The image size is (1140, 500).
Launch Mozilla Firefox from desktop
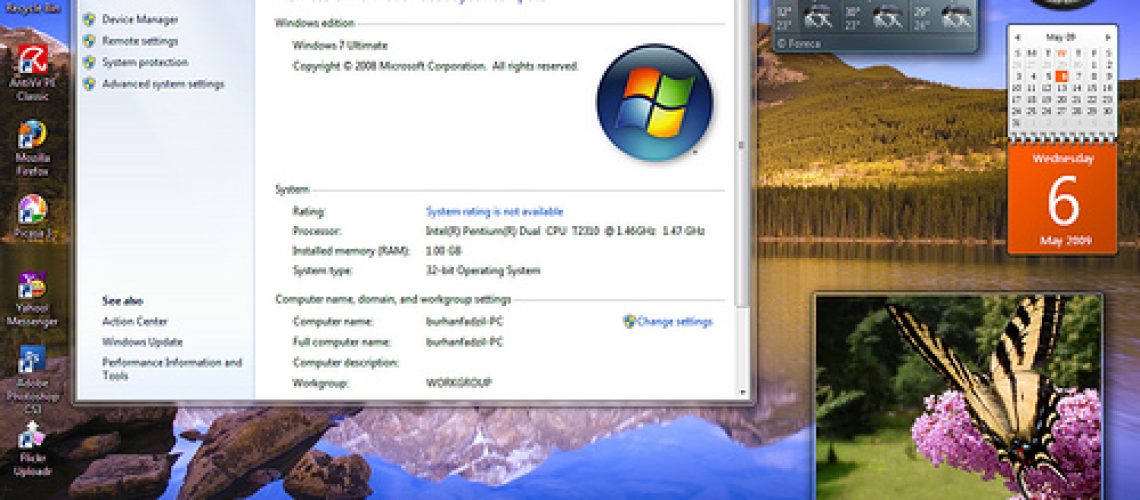point(33,148)
